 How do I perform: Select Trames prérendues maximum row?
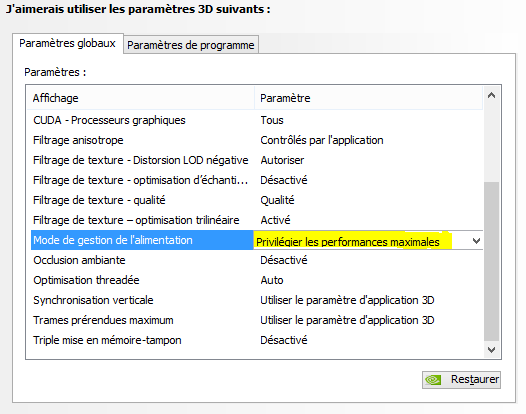pos(257,320)
